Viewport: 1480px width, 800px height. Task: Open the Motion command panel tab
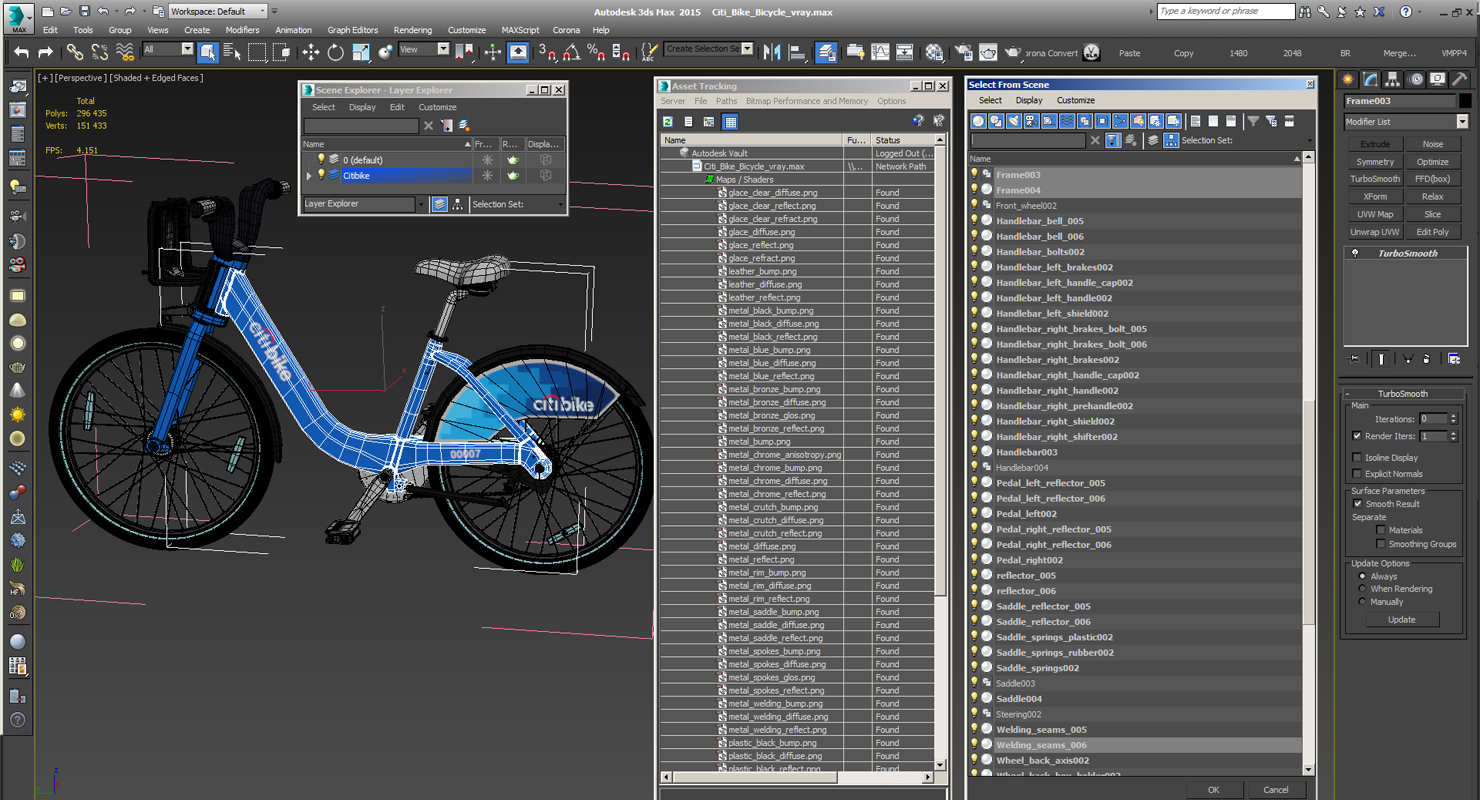pos(1416,79)
